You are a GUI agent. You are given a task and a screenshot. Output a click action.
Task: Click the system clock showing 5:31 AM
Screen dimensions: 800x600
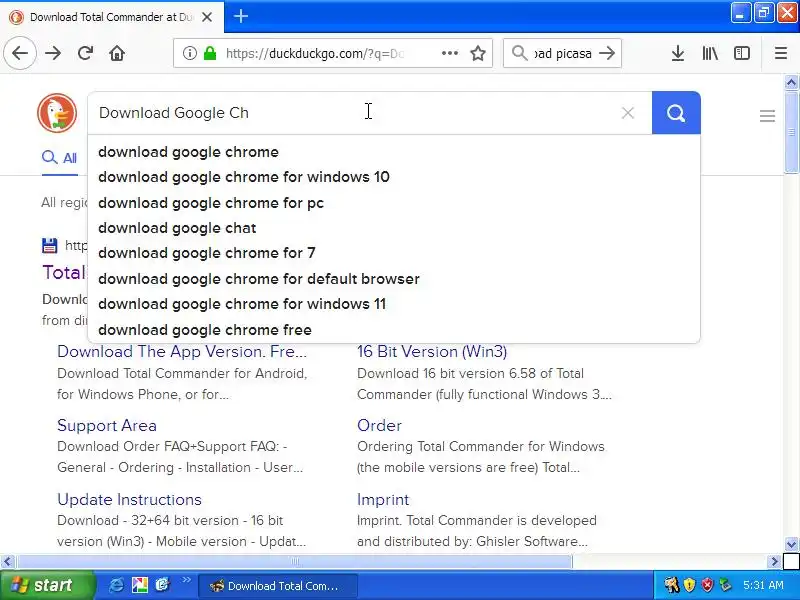click(x=763, y=585)
